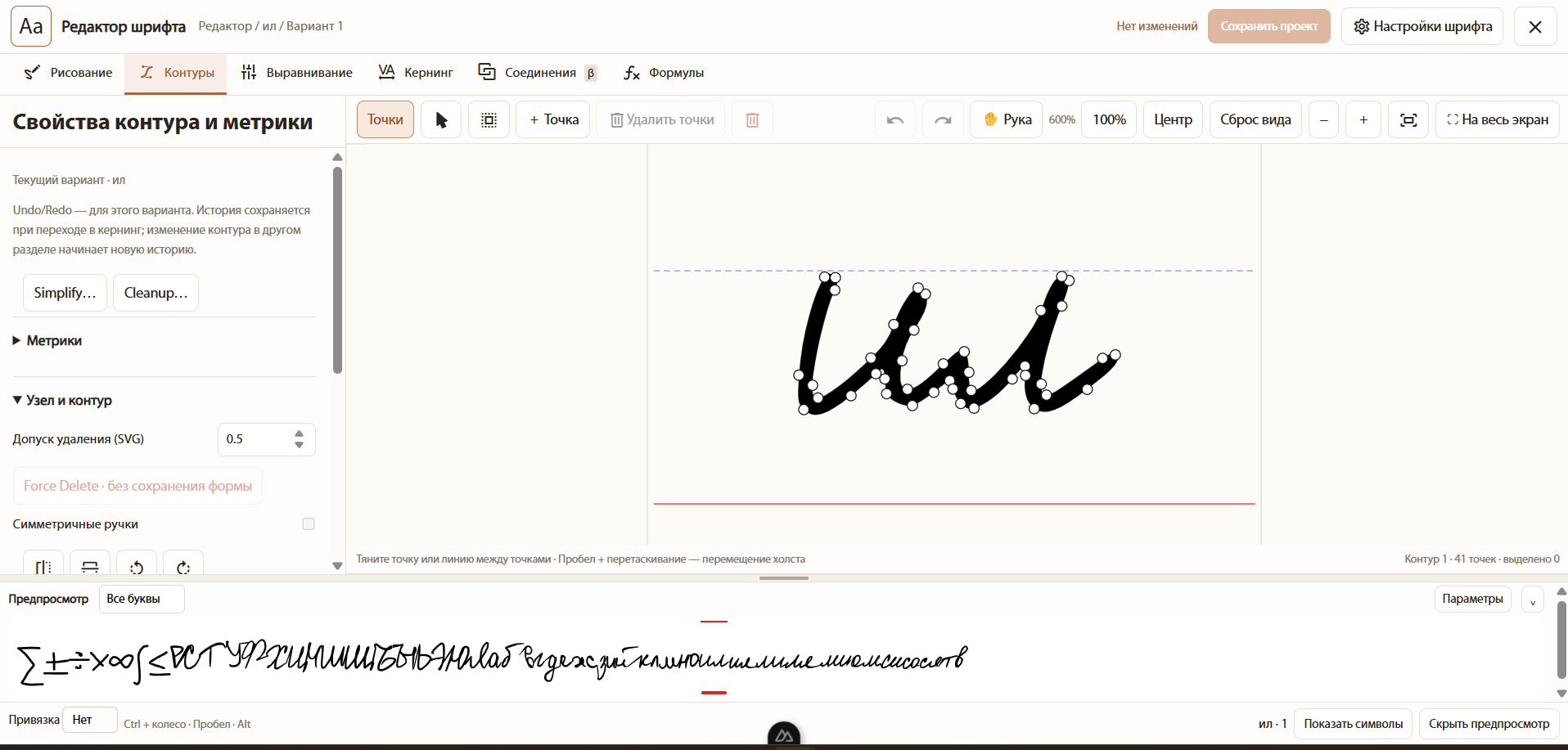Image resolution: width=1568 pixels, height=750 pixels.
Task: Go to the Кернинг tab
Action: [416, 73]
